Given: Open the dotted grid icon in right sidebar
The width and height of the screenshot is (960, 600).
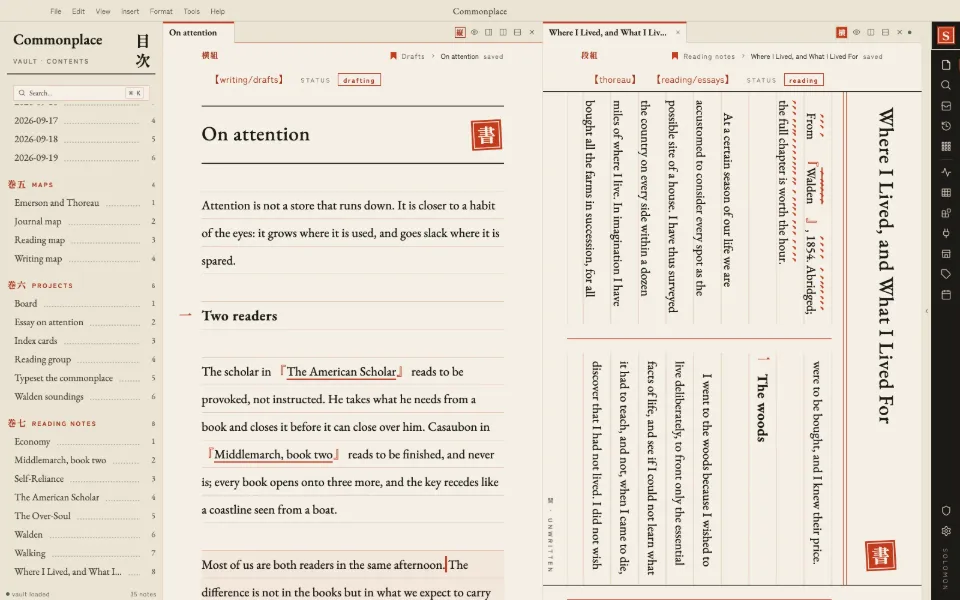Looking at the screenshot, I should (946, 146).
